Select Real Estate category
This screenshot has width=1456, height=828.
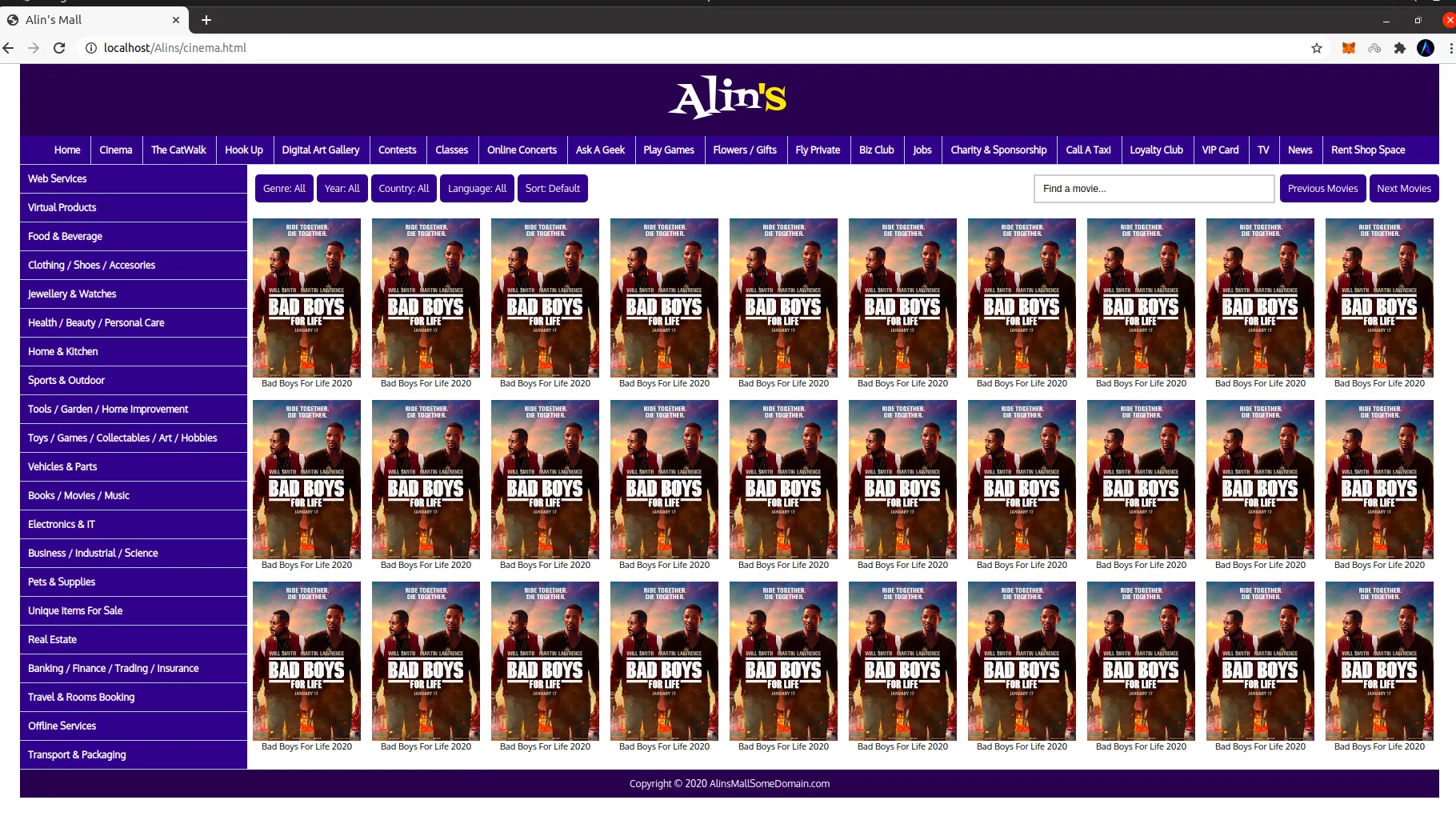click(134, 640)
